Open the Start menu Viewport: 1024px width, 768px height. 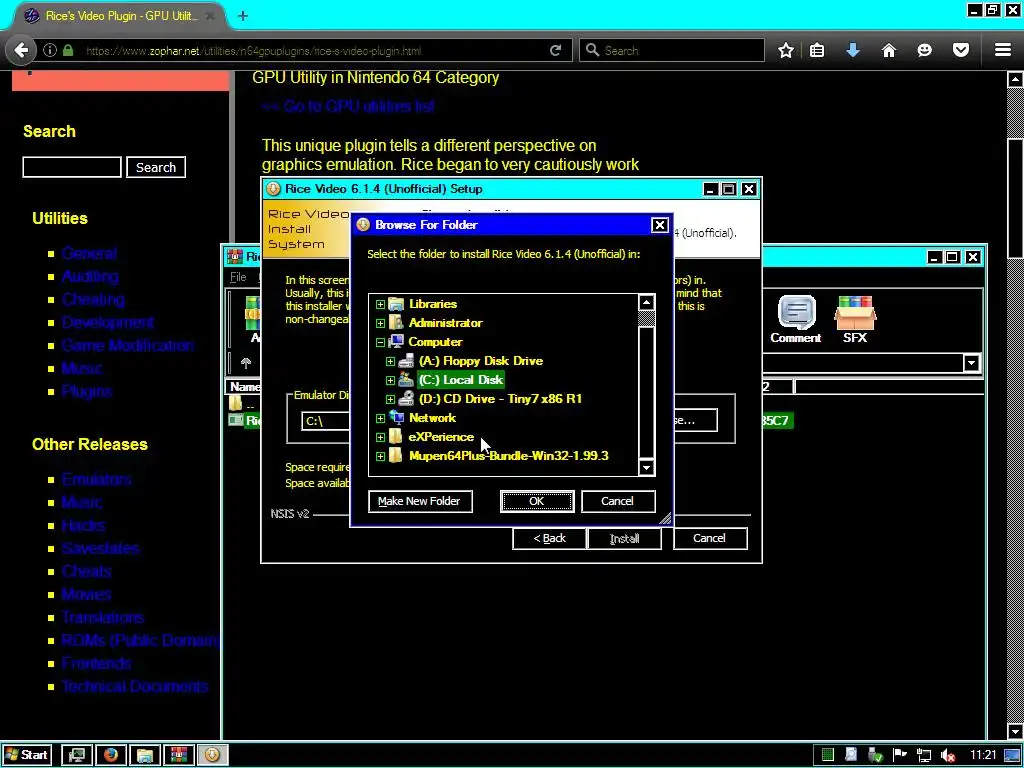pos(27,755)
